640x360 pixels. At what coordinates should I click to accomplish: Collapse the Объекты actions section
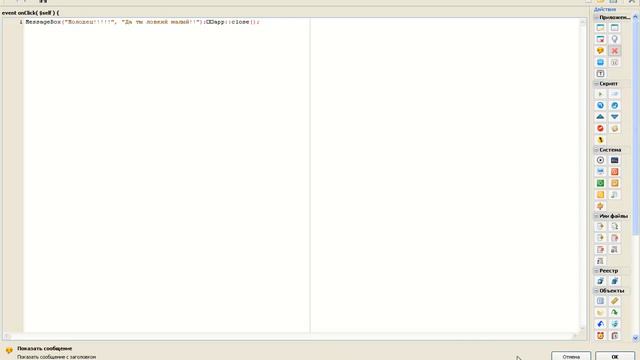(596, 291)
